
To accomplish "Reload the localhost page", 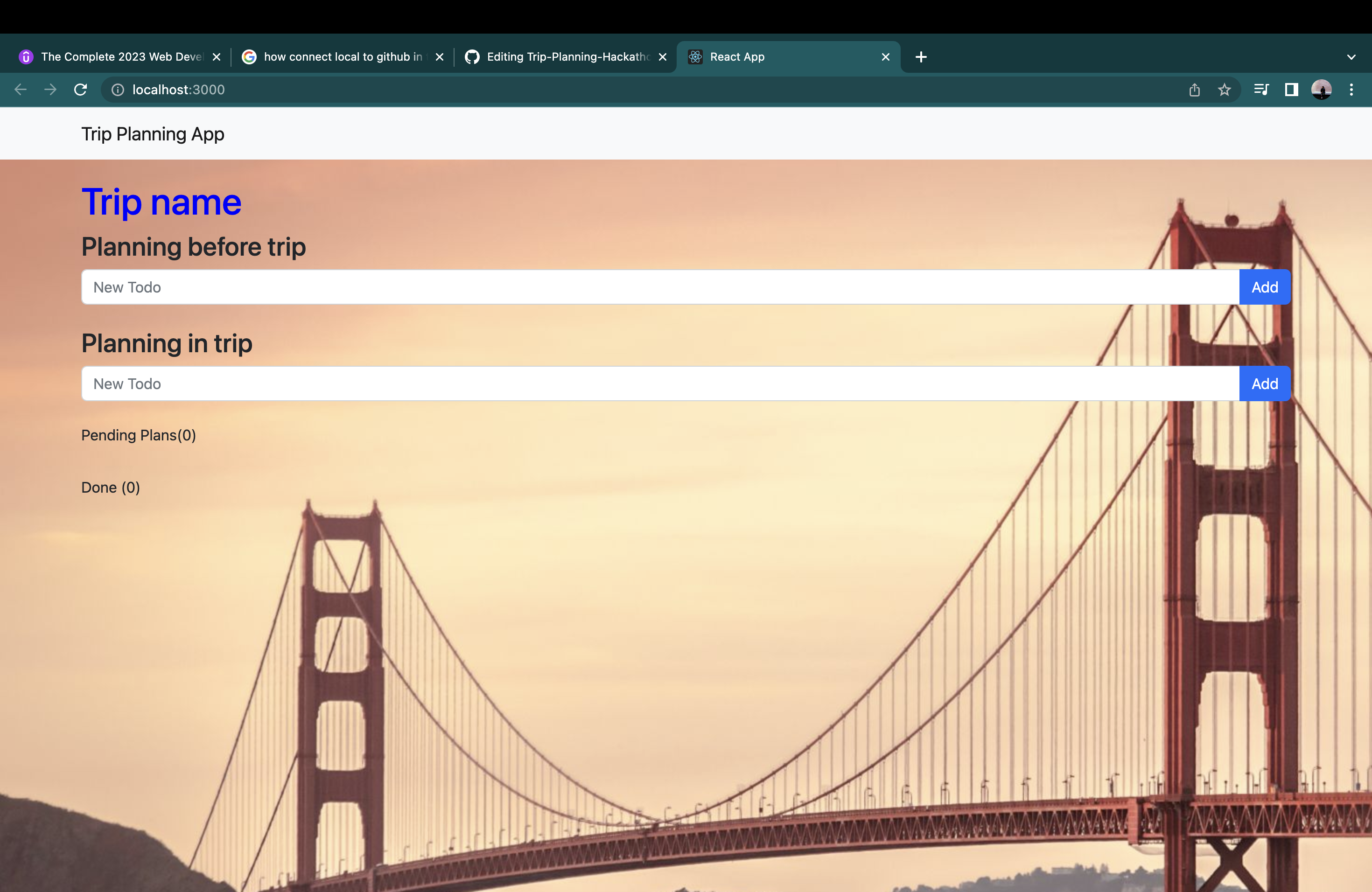I will click(81, 89).
